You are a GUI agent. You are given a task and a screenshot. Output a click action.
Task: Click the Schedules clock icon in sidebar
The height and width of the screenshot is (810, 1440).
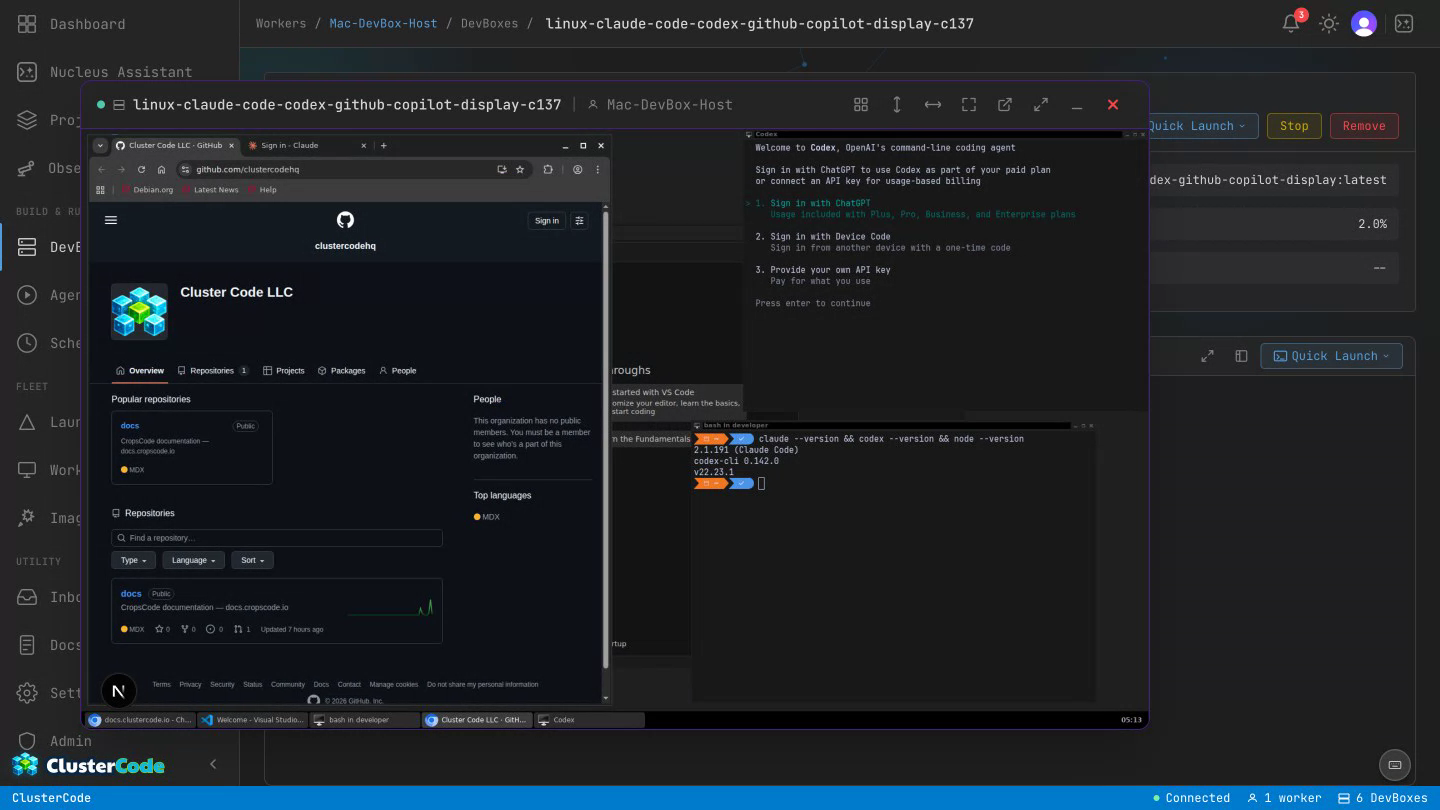point(28,343)
